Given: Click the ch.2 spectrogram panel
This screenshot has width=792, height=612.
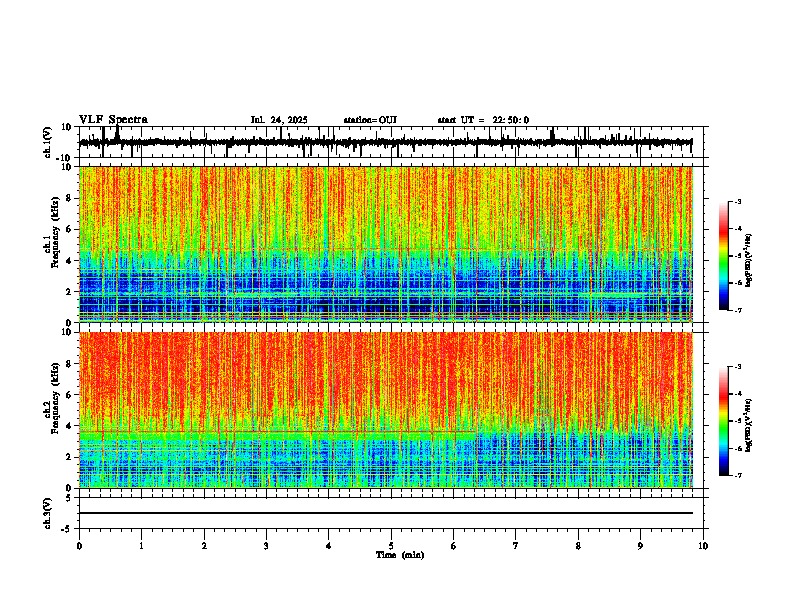Looking at the screenshot, I should coord(386,410).
